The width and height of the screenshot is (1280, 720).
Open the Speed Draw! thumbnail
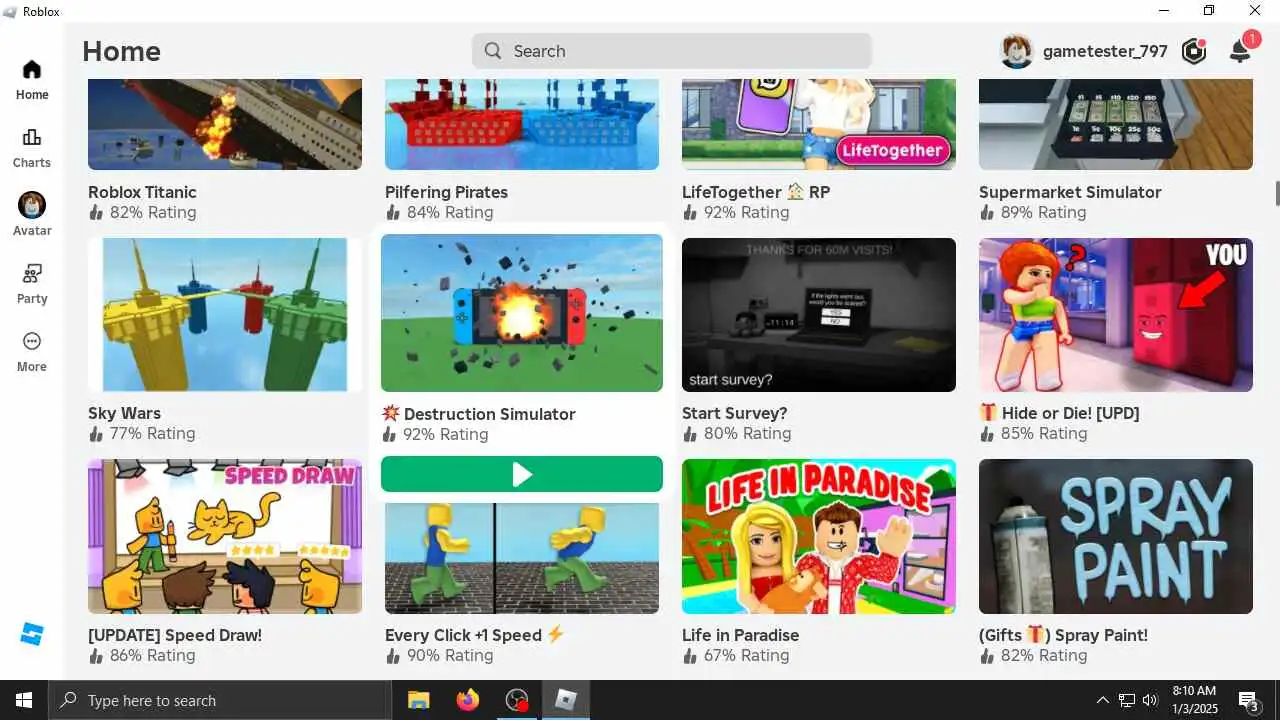[x=225, y=536]
